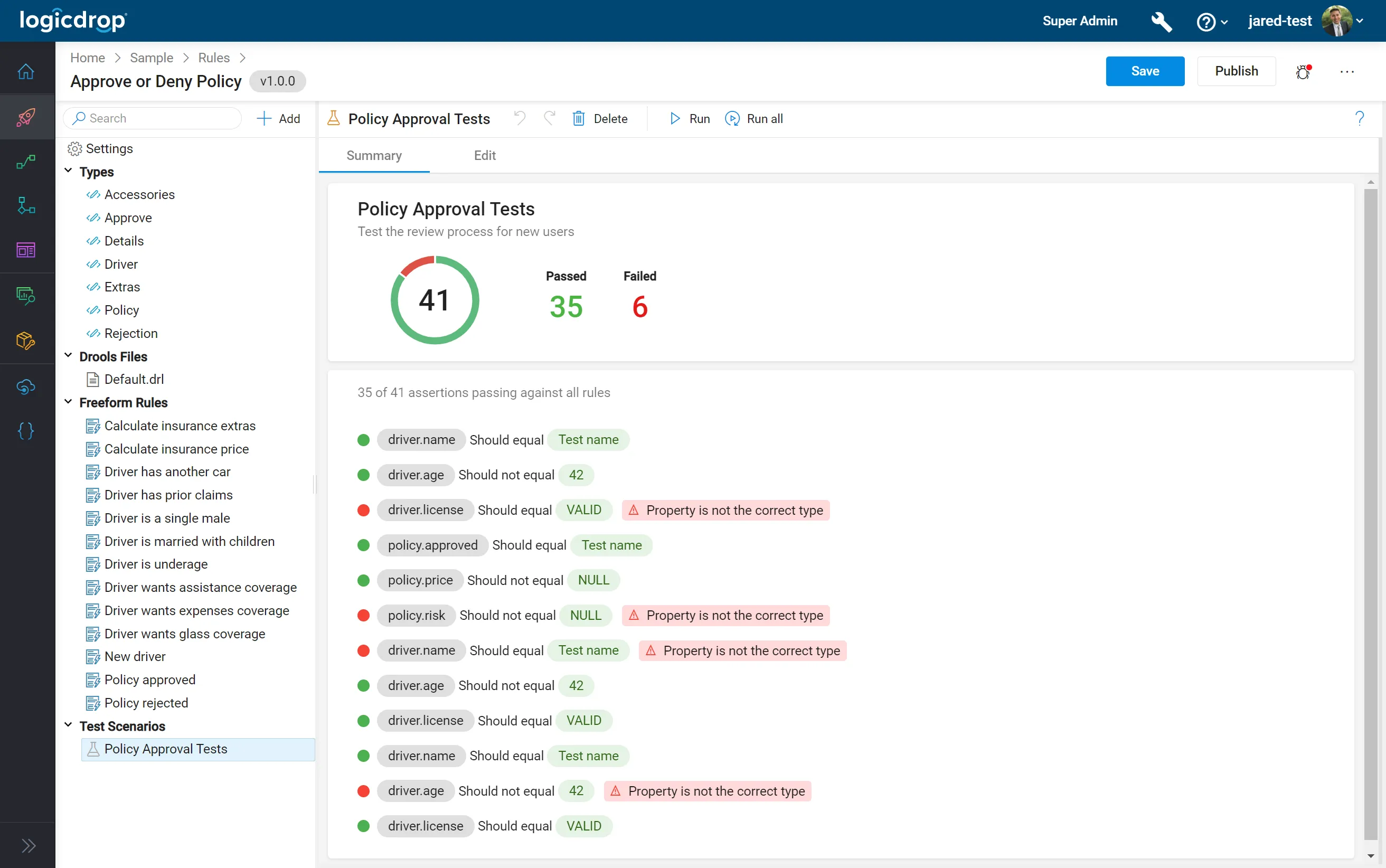
Task: Click the policy.price property chip
Action: tap(420, 580)
